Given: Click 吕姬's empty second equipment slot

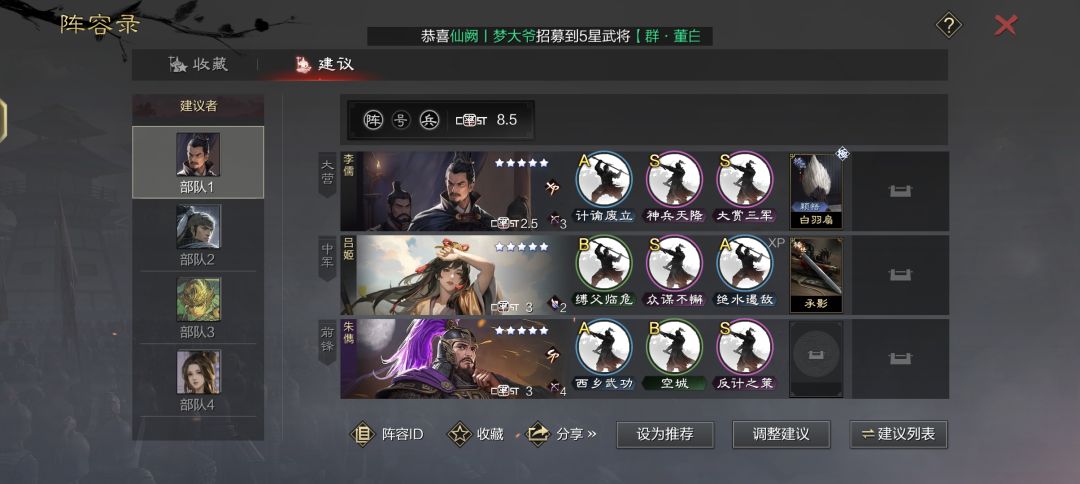Looking at the screenshot, I should pyautogui.click(x=900, y=275).
